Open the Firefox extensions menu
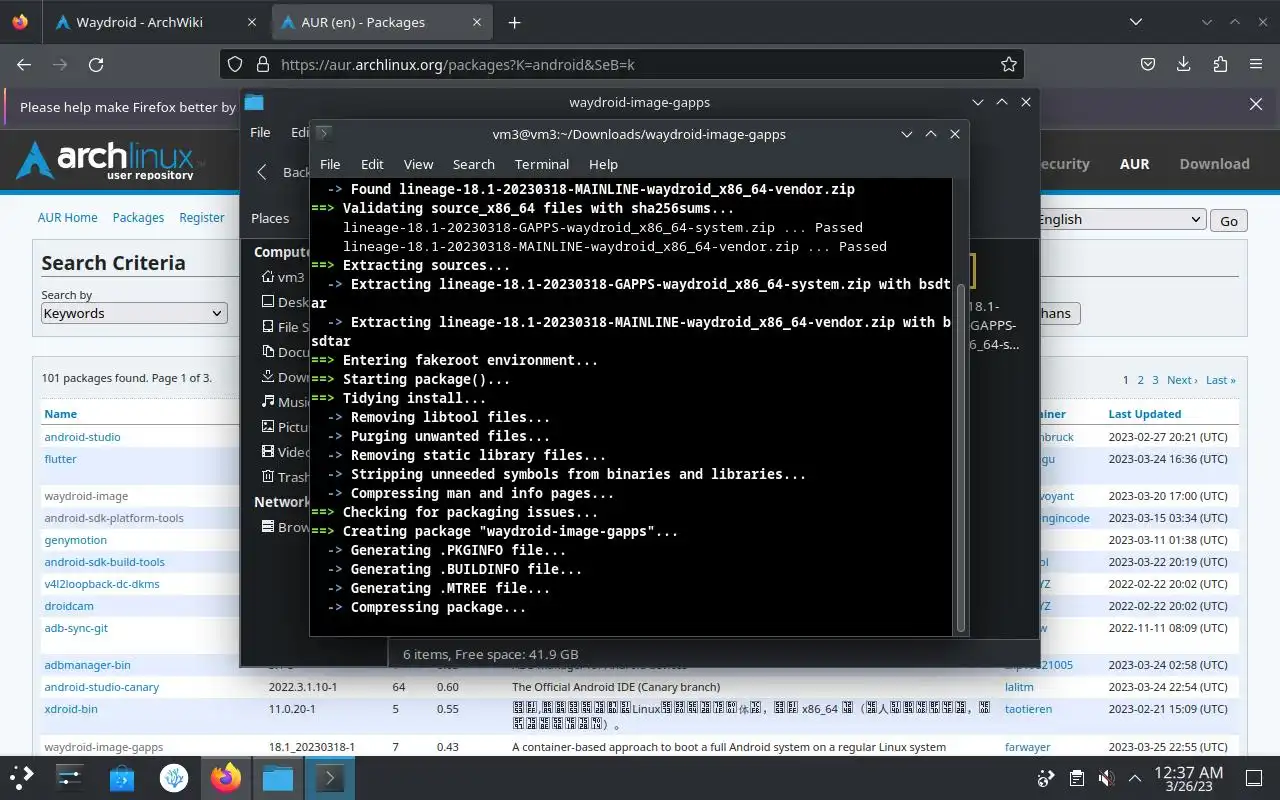 [1220, 64]
